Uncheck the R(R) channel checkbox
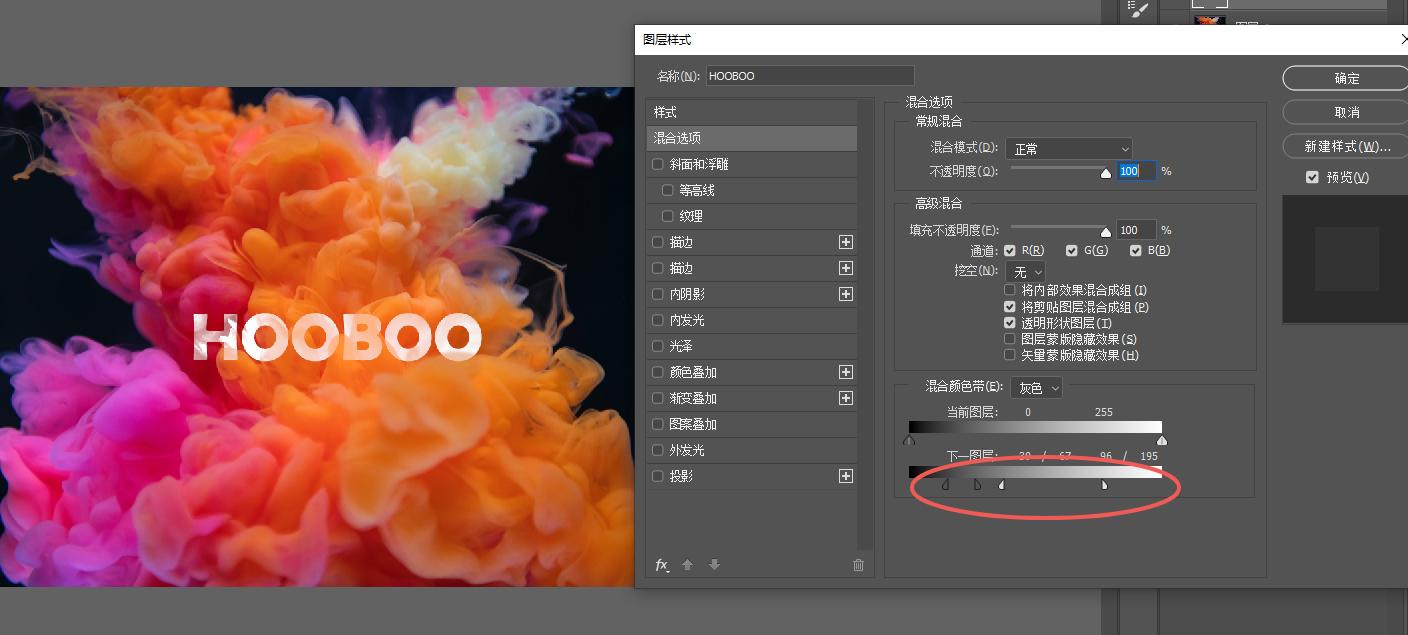 (x=1010, y=250)
